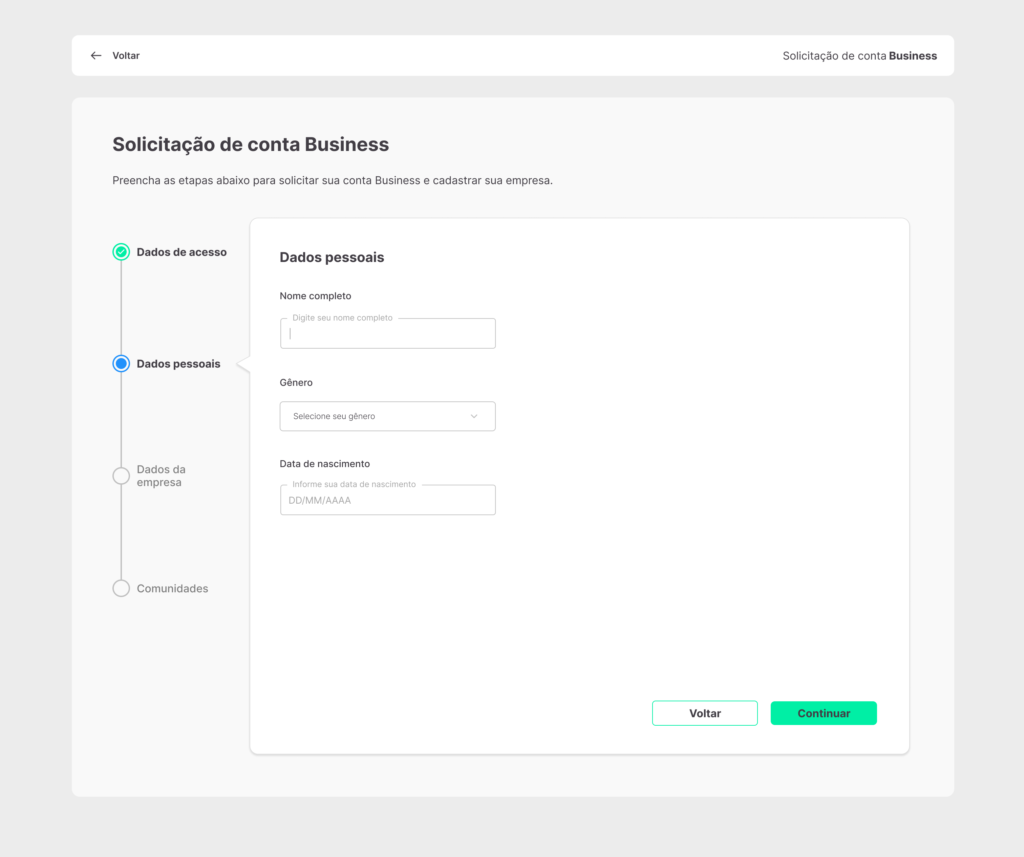Click the outlined Voltar button

705,713
